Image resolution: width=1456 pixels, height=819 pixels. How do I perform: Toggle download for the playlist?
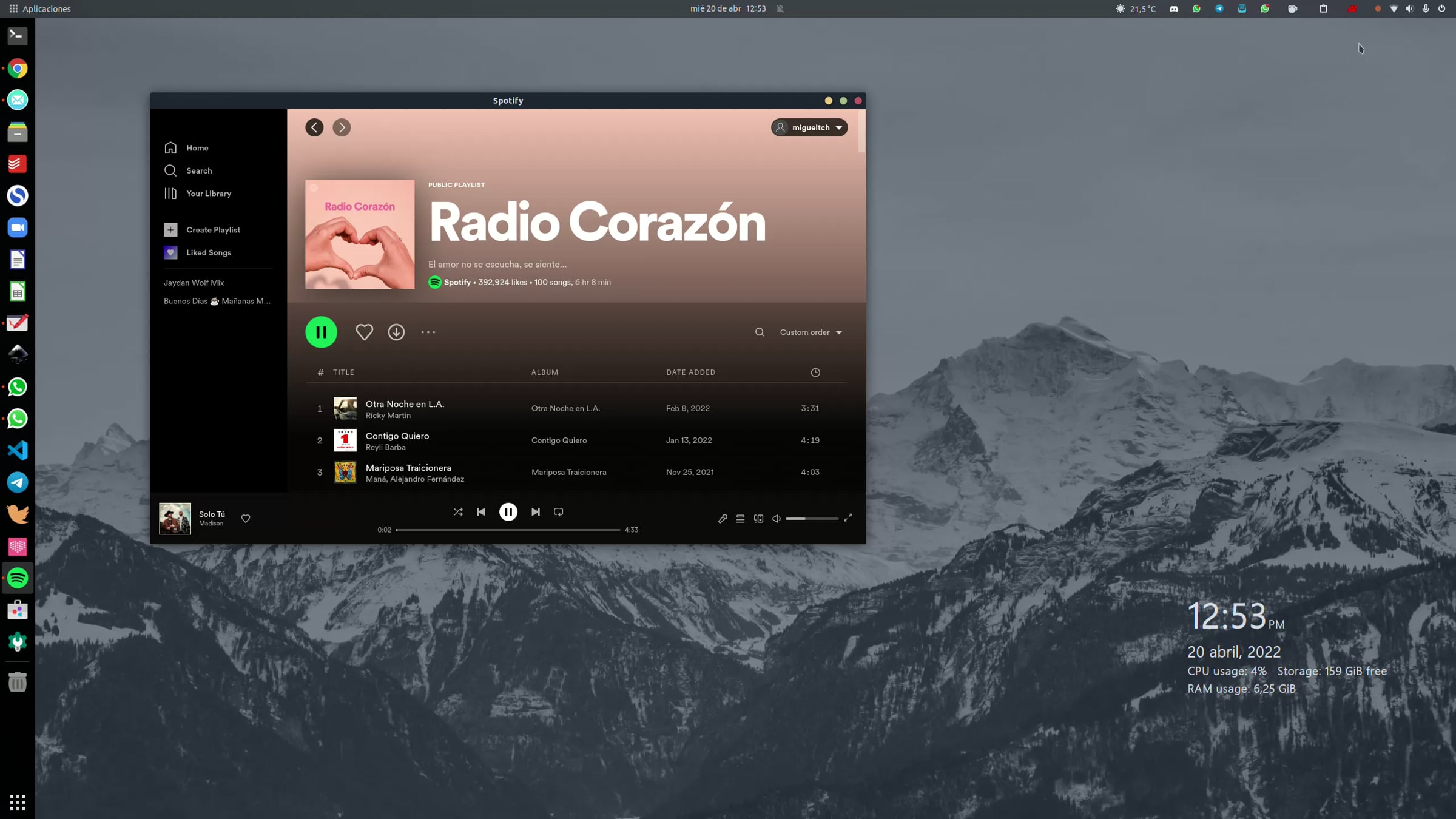[396, 332]
